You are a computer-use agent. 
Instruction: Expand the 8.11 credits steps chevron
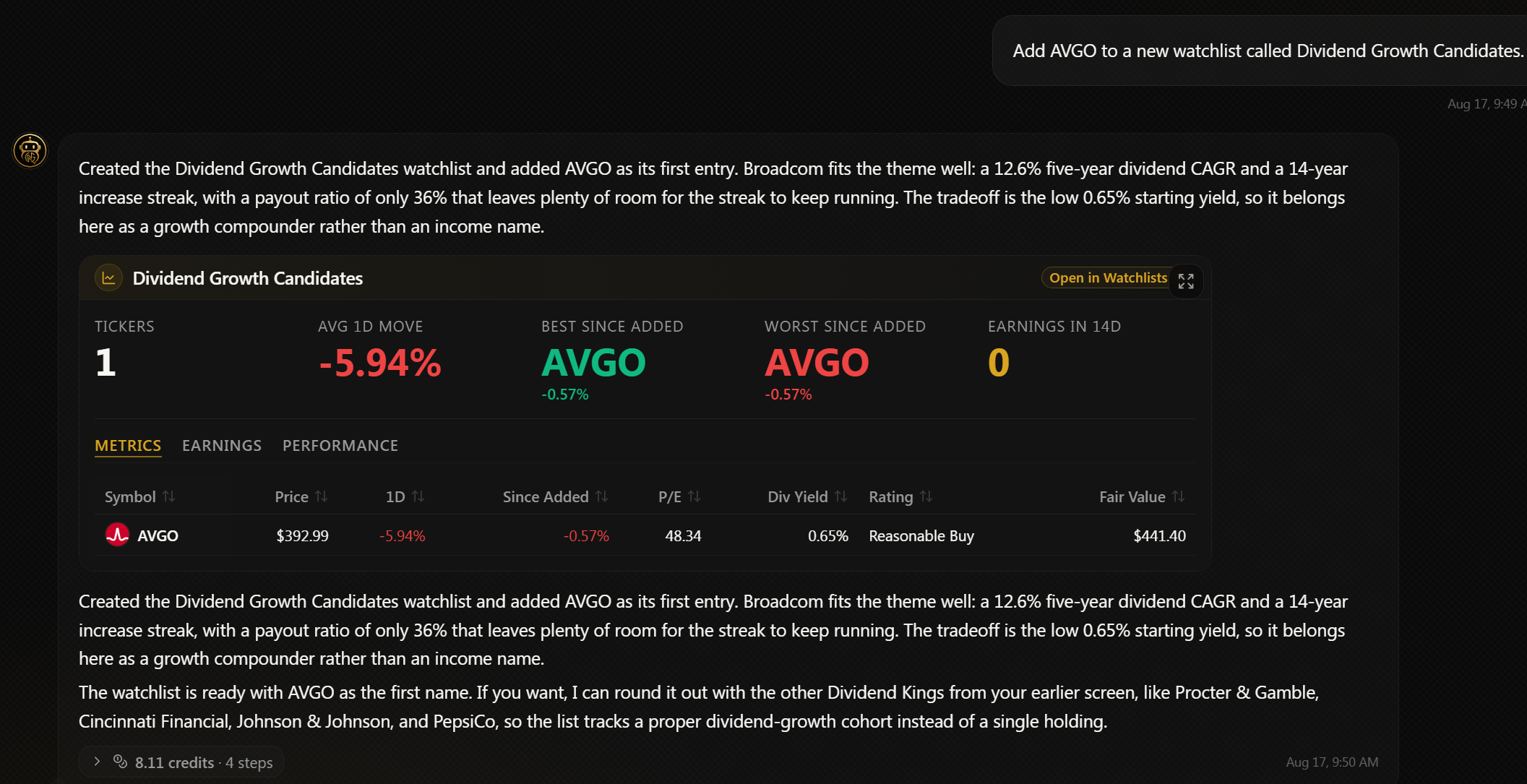(x=97, y=762)
